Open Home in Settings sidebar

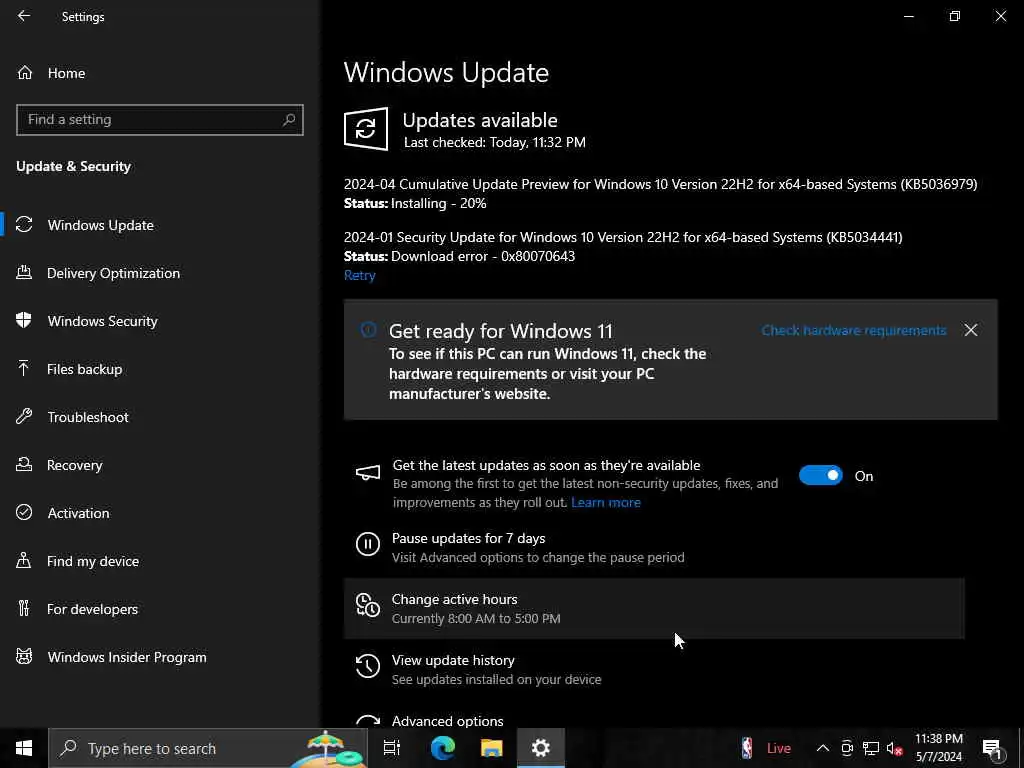pos(66,73)
